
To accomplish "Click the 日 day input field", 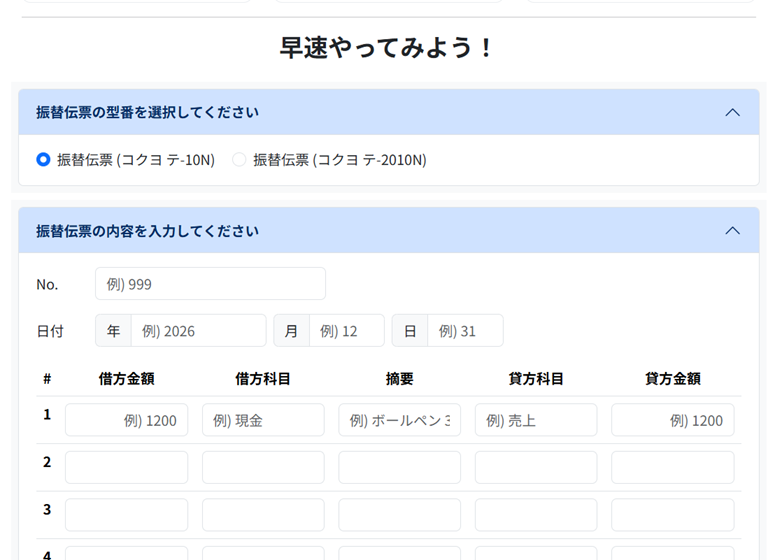I will (x=465, y=331).
